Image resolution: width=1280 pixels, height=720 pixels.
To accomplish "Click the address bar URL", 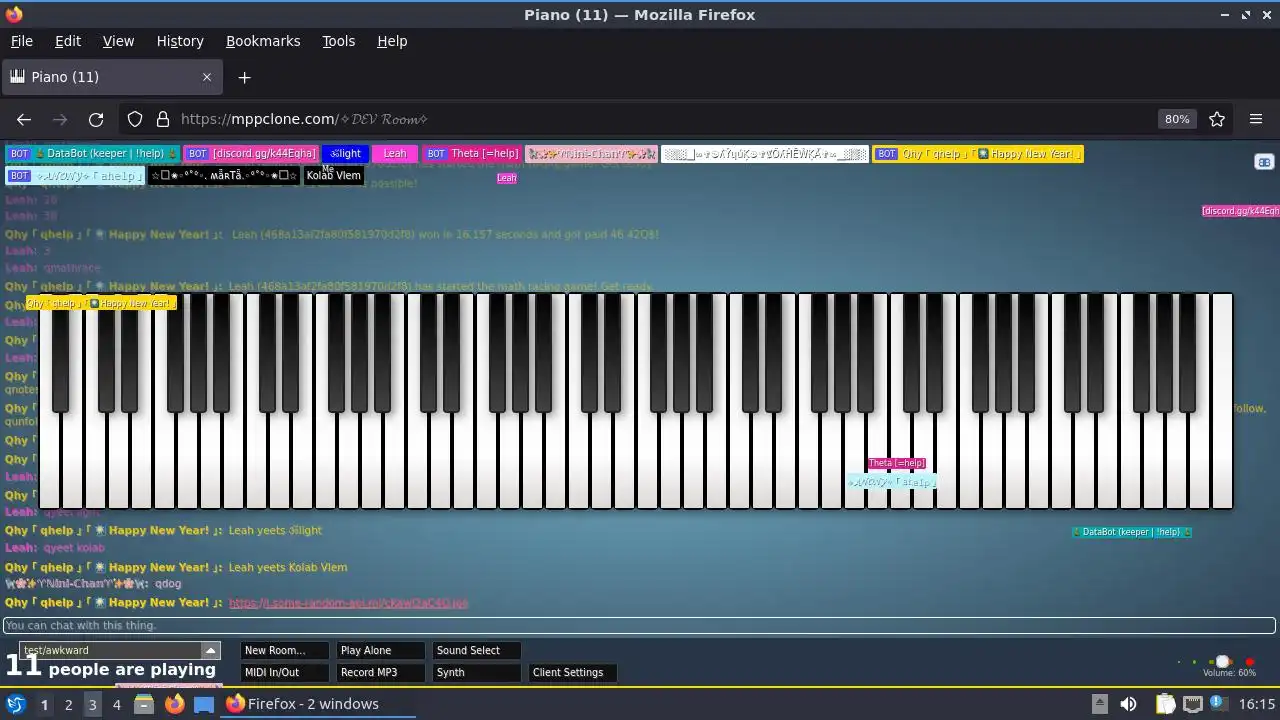I will coord(304,119).
